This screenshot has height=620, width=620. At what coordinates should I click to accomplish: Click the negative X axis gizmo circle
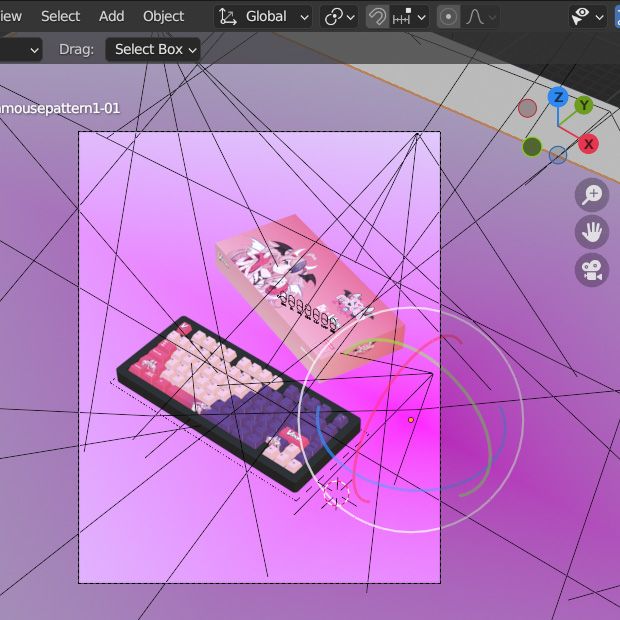point(527,108)
